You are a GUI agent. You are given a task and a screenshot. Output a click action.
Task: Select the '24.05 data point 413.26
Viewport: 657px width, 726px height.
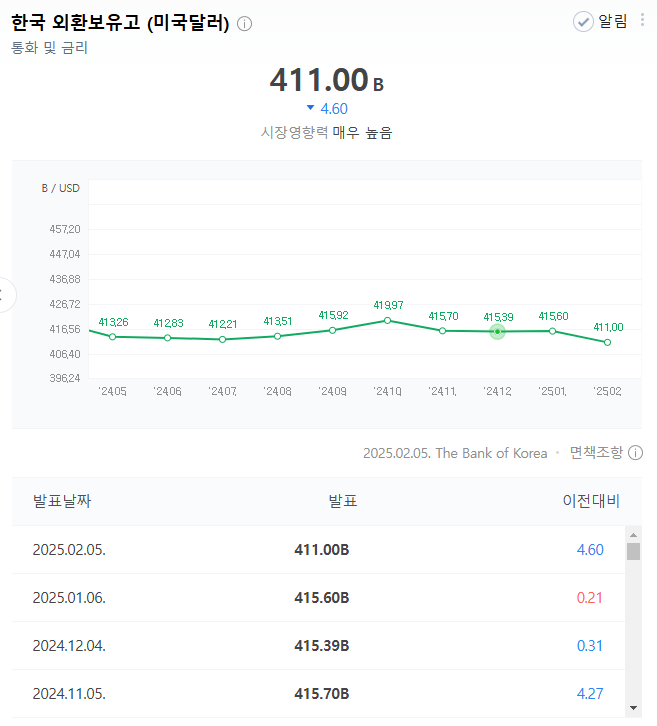(x=113, y=337)
